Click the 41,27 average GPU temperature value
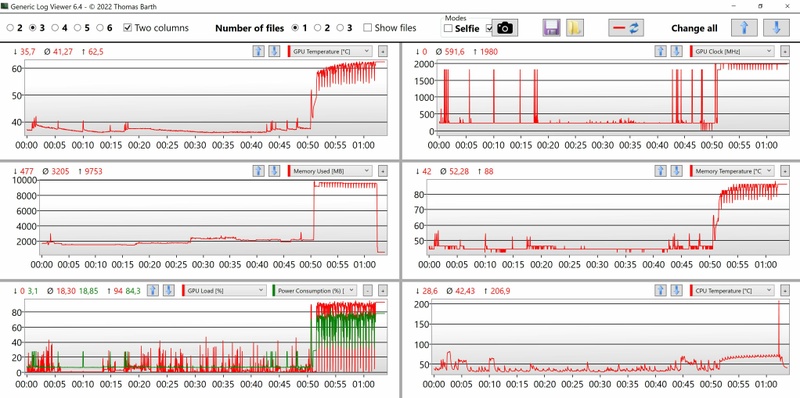Viewport: 800px width, 398px height. pyautogui.click(x=64, y=51)
